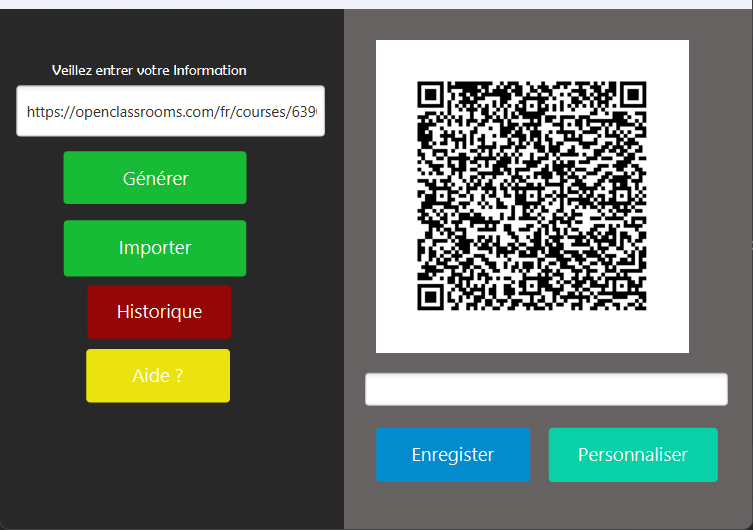Open help with the yellow Aide ? button

pos(158,376)
